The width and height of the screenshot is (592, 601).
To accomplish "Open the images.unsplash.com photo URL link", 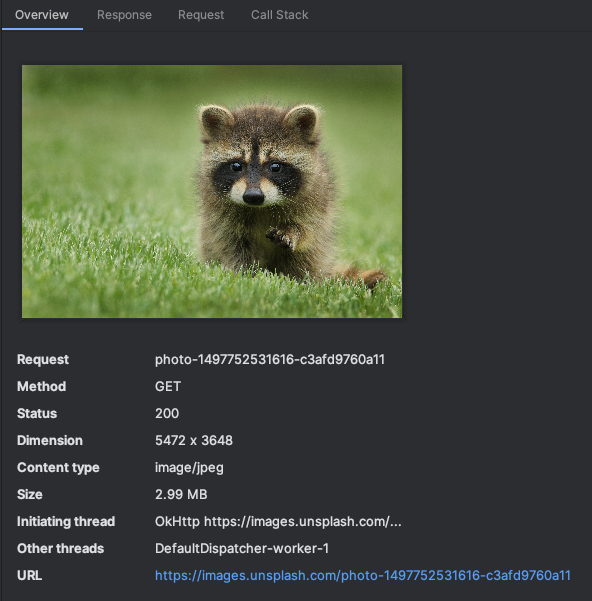I will point(362,575).
